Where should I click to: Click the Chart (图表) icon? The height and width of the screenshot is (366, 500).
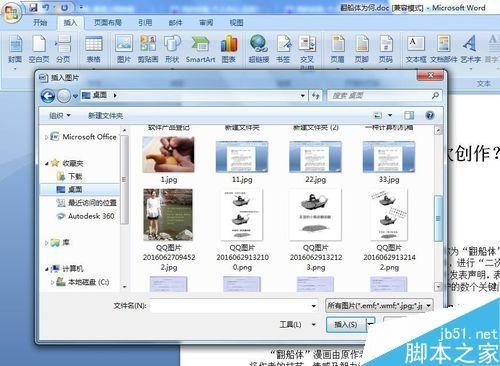pos(229,49)
